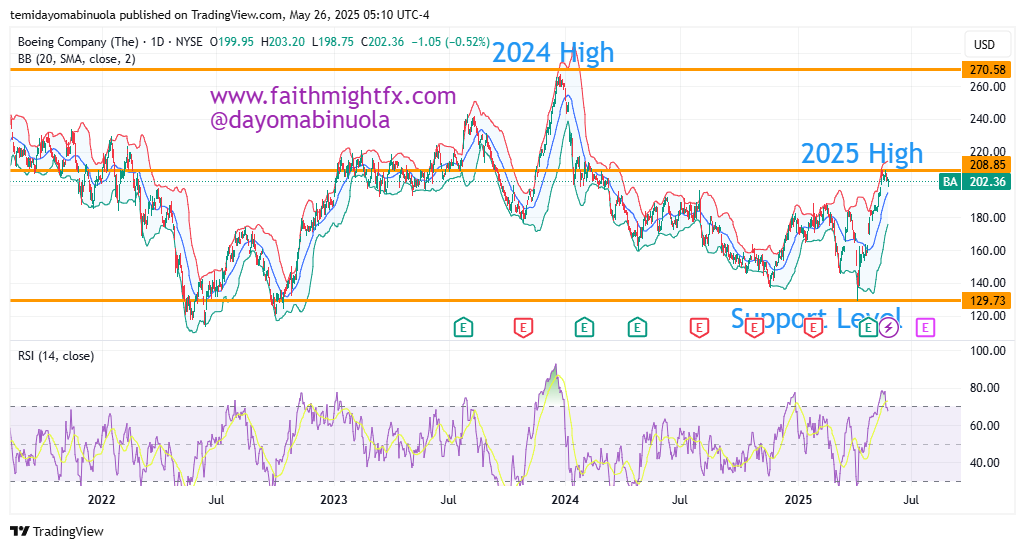Viewport: 1025px width, 549px height.
Task: Click the green earnings E marker just after 2024
Action: pyautogui.click(x=584, y=327)
